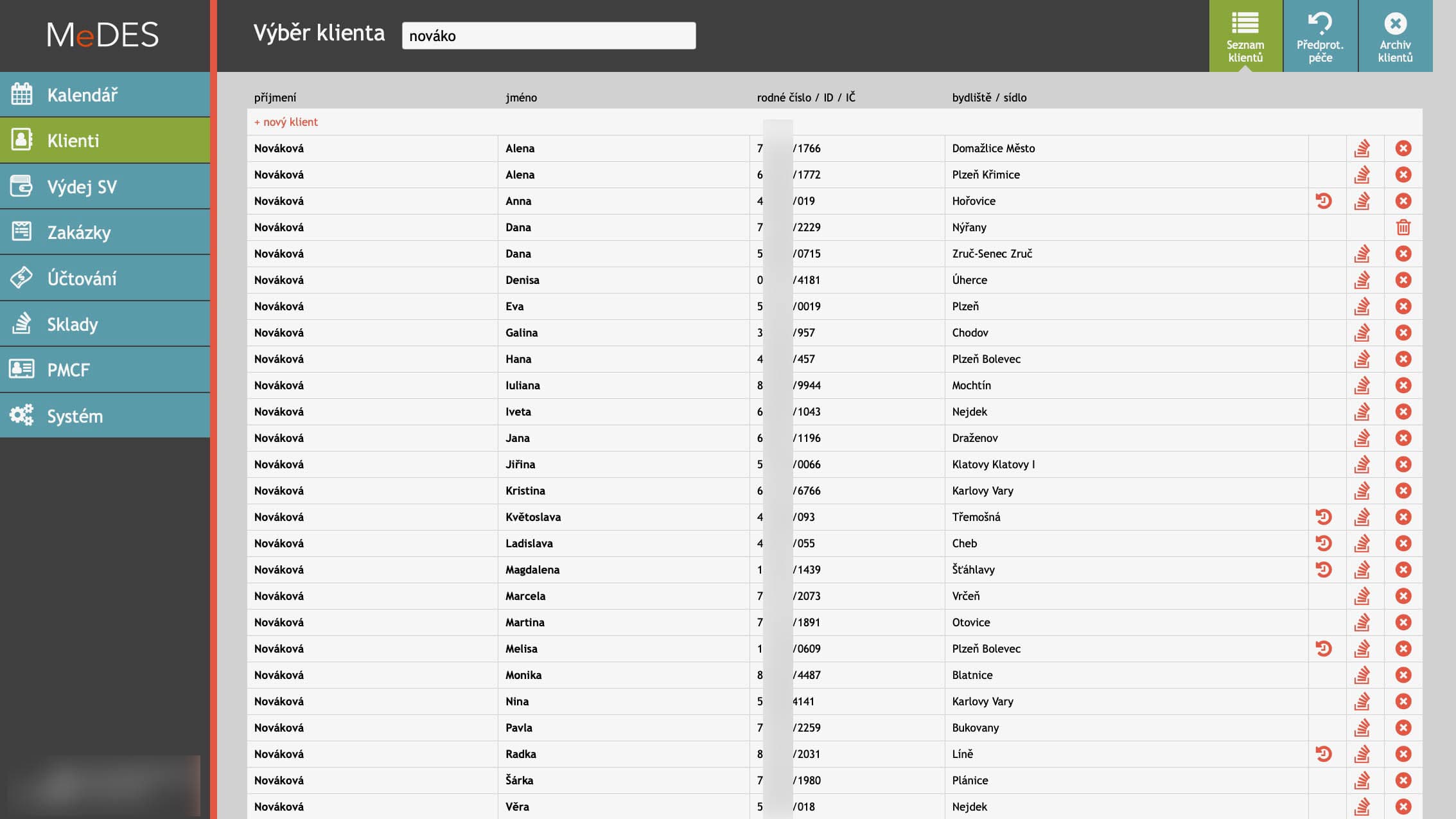The height and width of the screenshot is (819, 1456).
Task: Click stock icon for Nováková Monika
Action: click(x=1362, y=675)
